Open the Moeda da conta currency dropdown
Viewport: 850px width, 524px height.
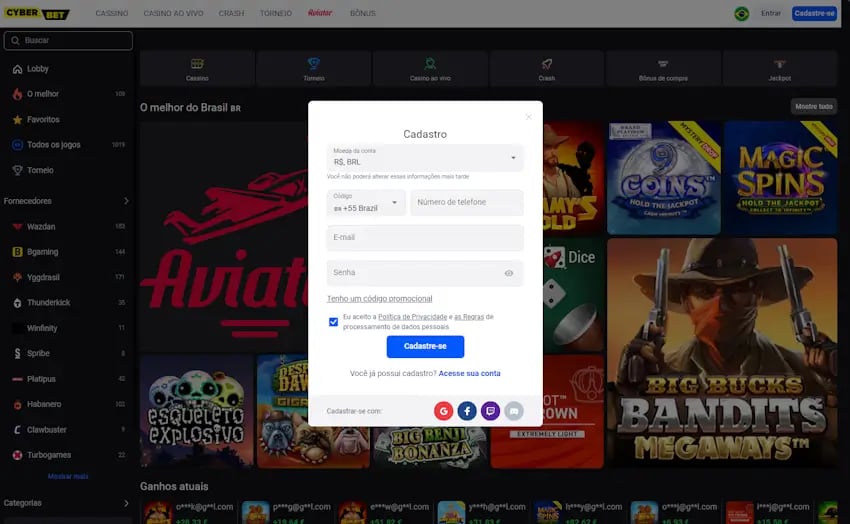[x=425, y=158]
